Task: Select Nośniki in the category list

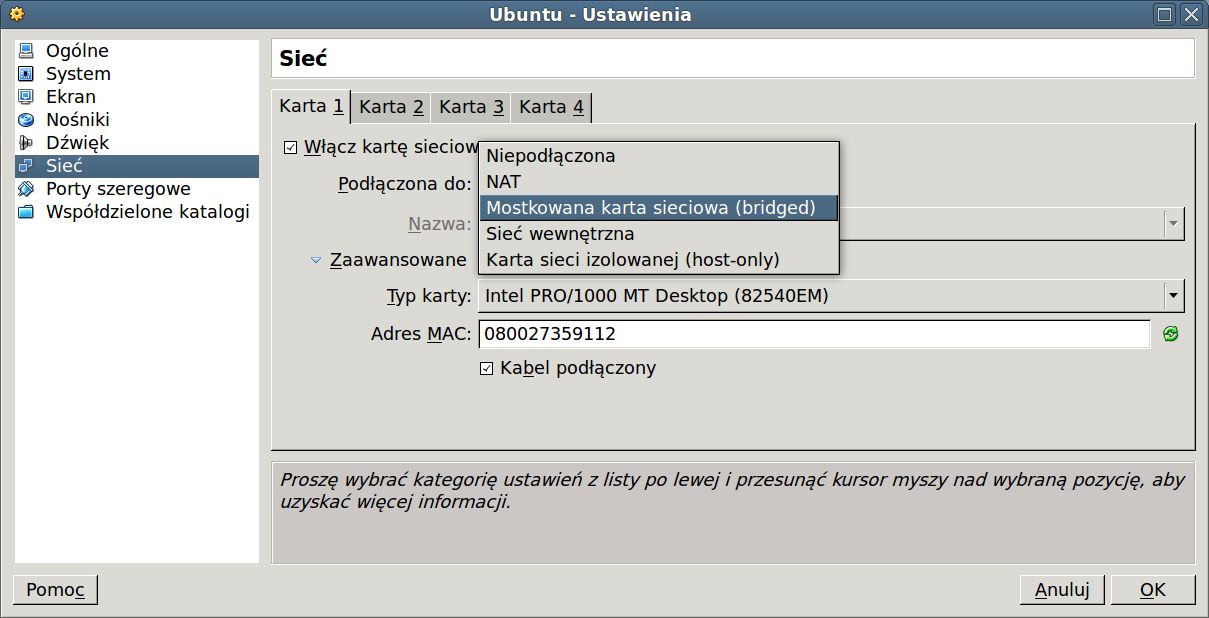Action: (137, 120)
